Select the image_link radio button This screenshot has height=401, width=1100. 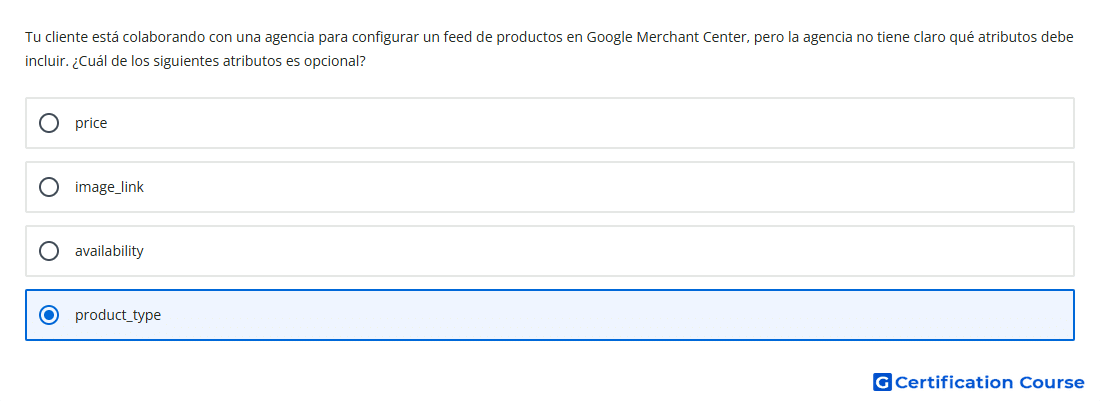[48, 187]
